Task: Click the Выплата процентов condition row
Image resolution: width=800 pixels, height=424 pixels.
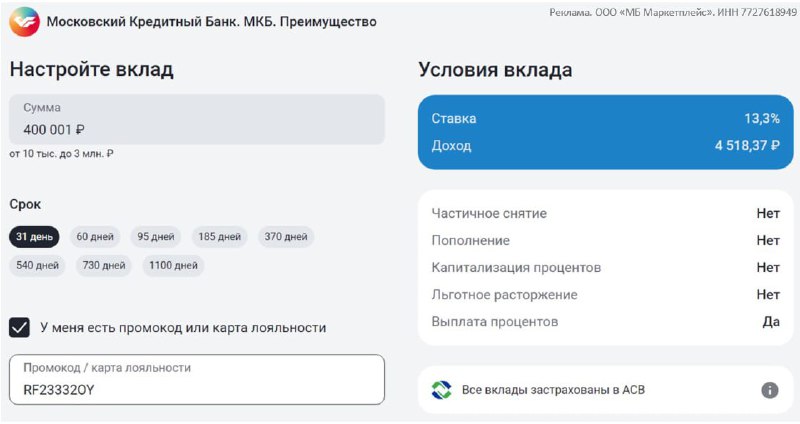Action: (606, 322)
